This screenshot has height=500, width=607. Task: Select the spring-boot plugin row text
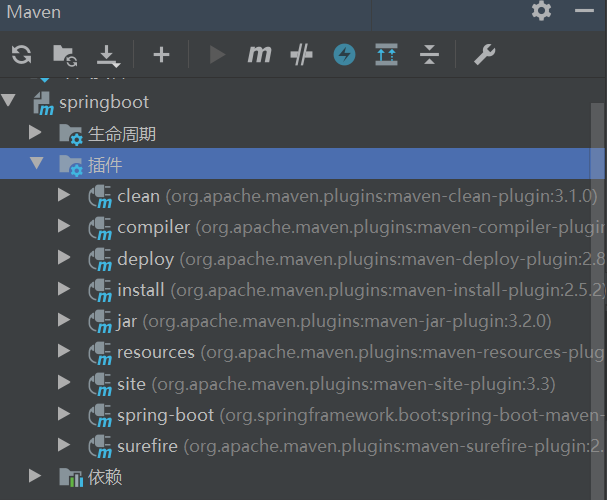click(361, 416)
